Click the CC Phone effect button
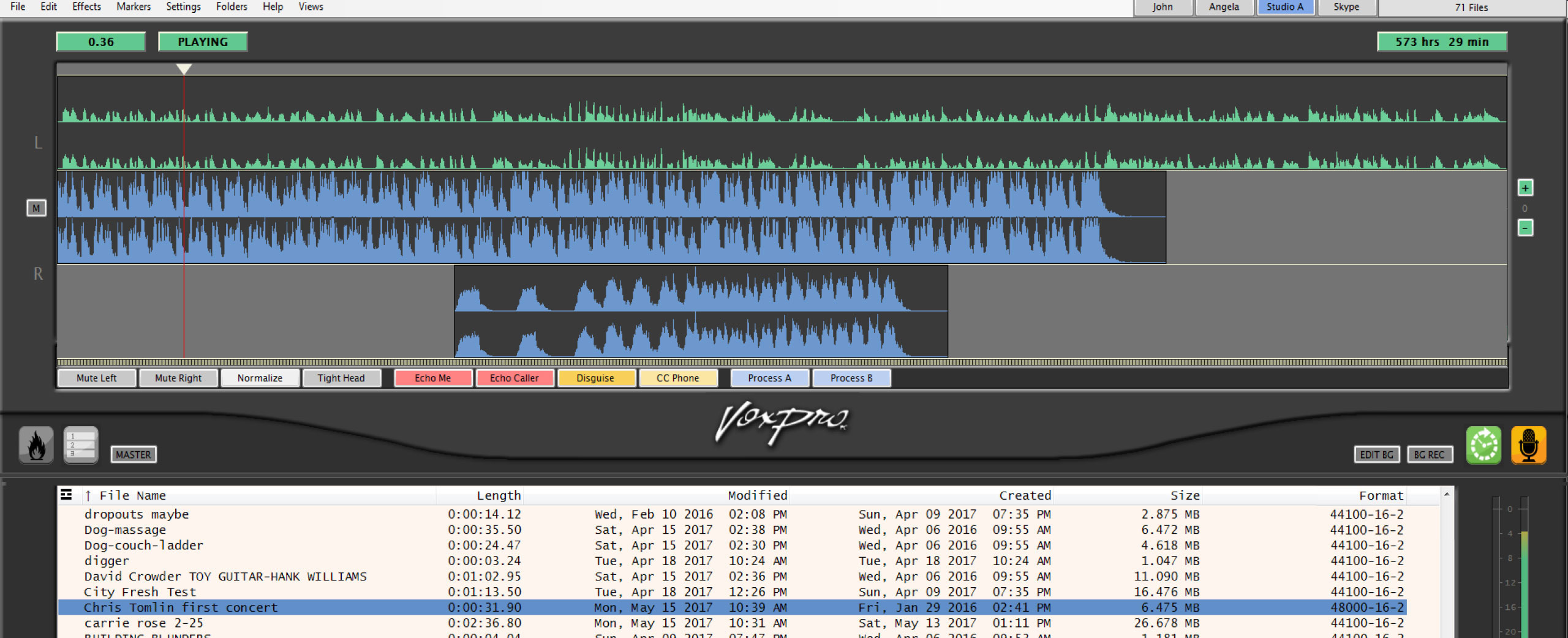The image size is (1568, 638). (x=678, y=378)
